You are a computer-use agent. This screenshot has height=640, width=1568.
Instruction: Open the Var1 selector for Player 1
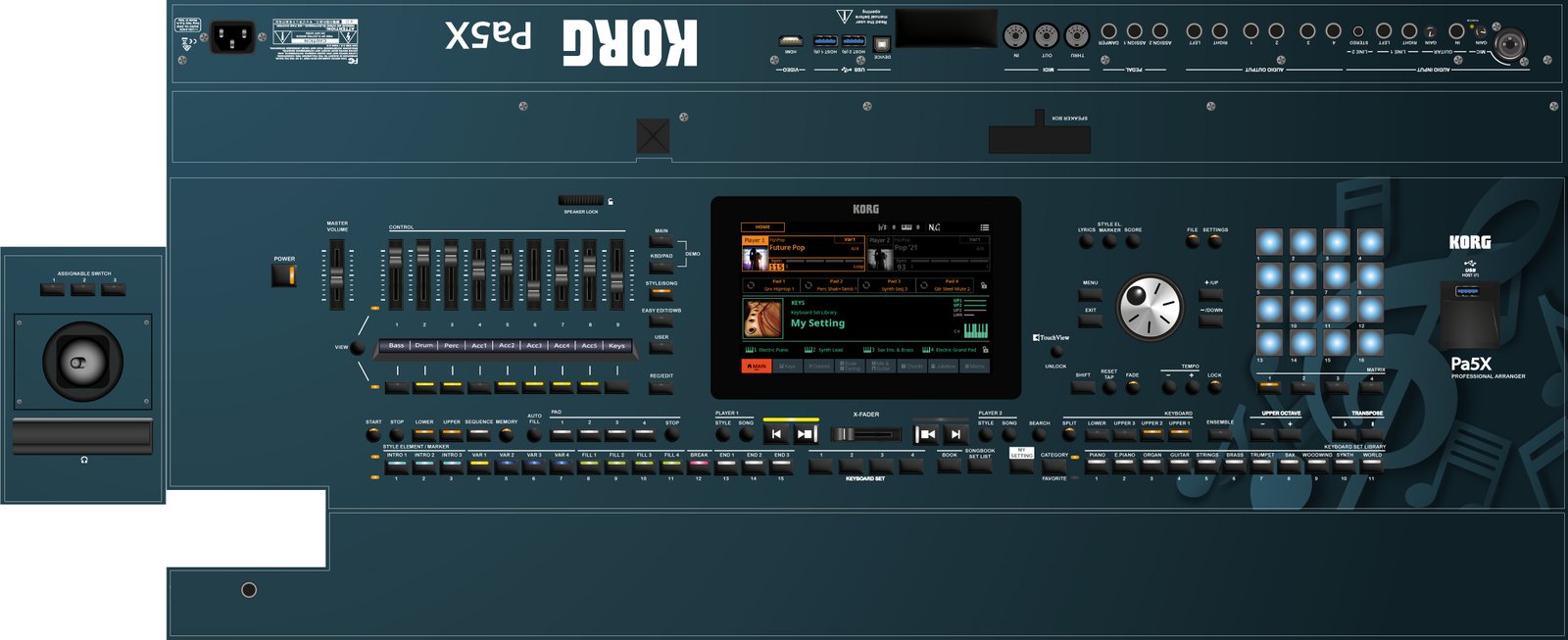pyautogui.click(x=850, y=239)
